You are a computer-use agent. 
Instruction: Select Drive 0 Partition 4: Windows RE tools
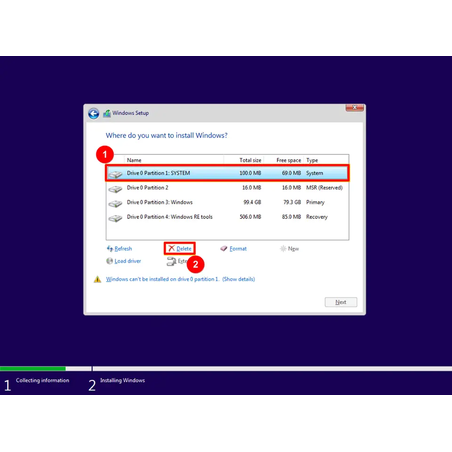(x=228, y=217)
